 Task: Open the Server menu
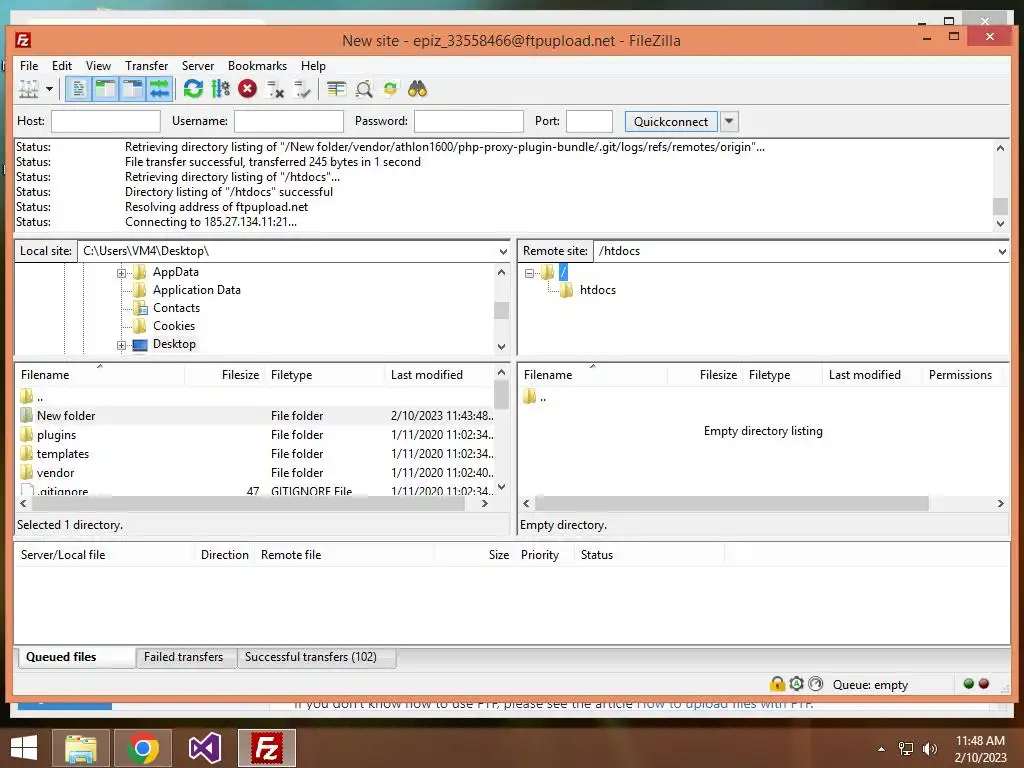(x=198, y=66)
